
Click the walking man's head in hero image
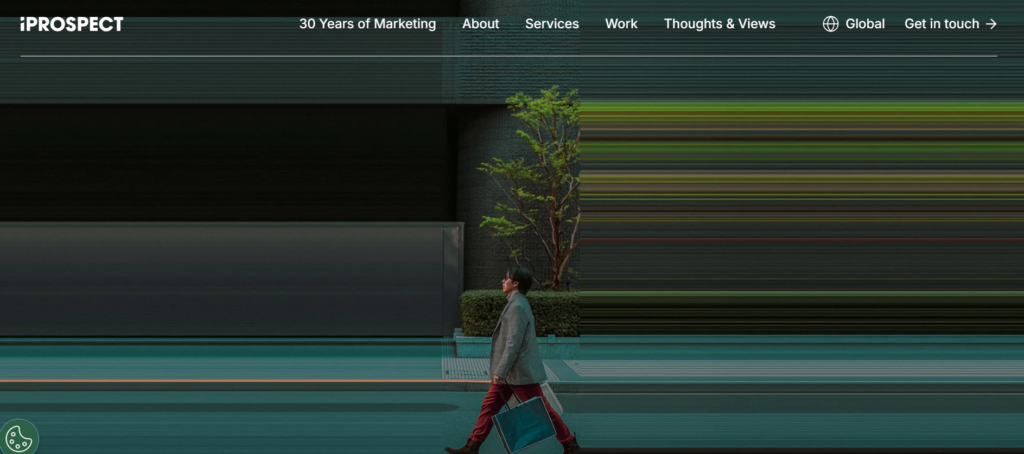click(517, 280)
